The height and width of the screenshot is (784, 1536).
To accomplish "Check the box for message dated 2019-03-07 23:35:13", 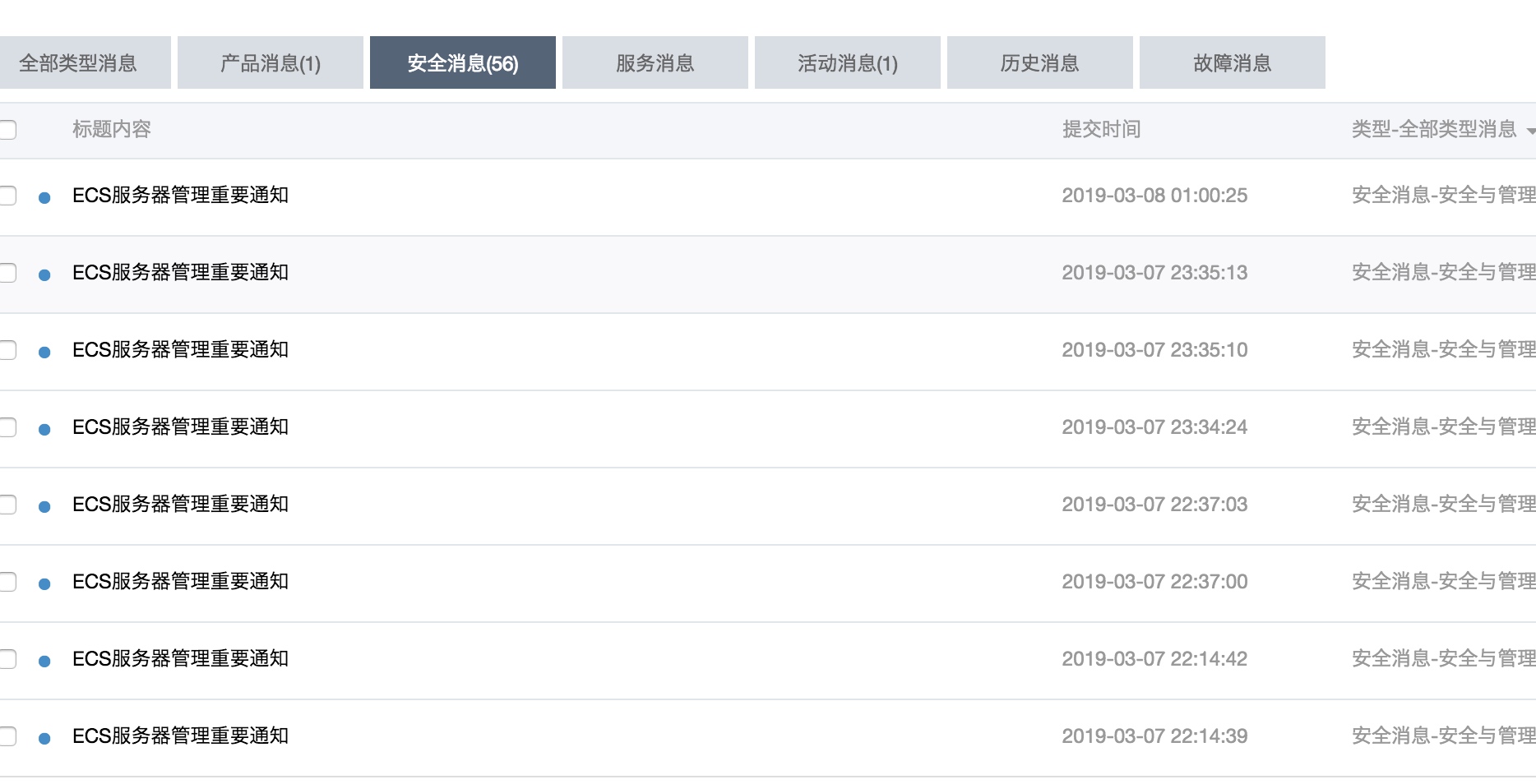I will tap(7, 273).
